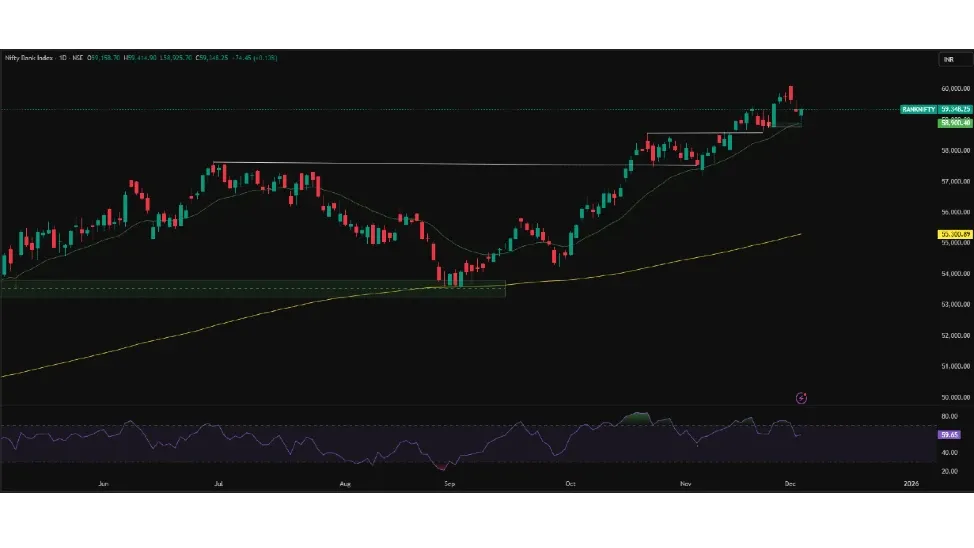Select the yellow 55,300.89 moving average tag

[955, 234]
